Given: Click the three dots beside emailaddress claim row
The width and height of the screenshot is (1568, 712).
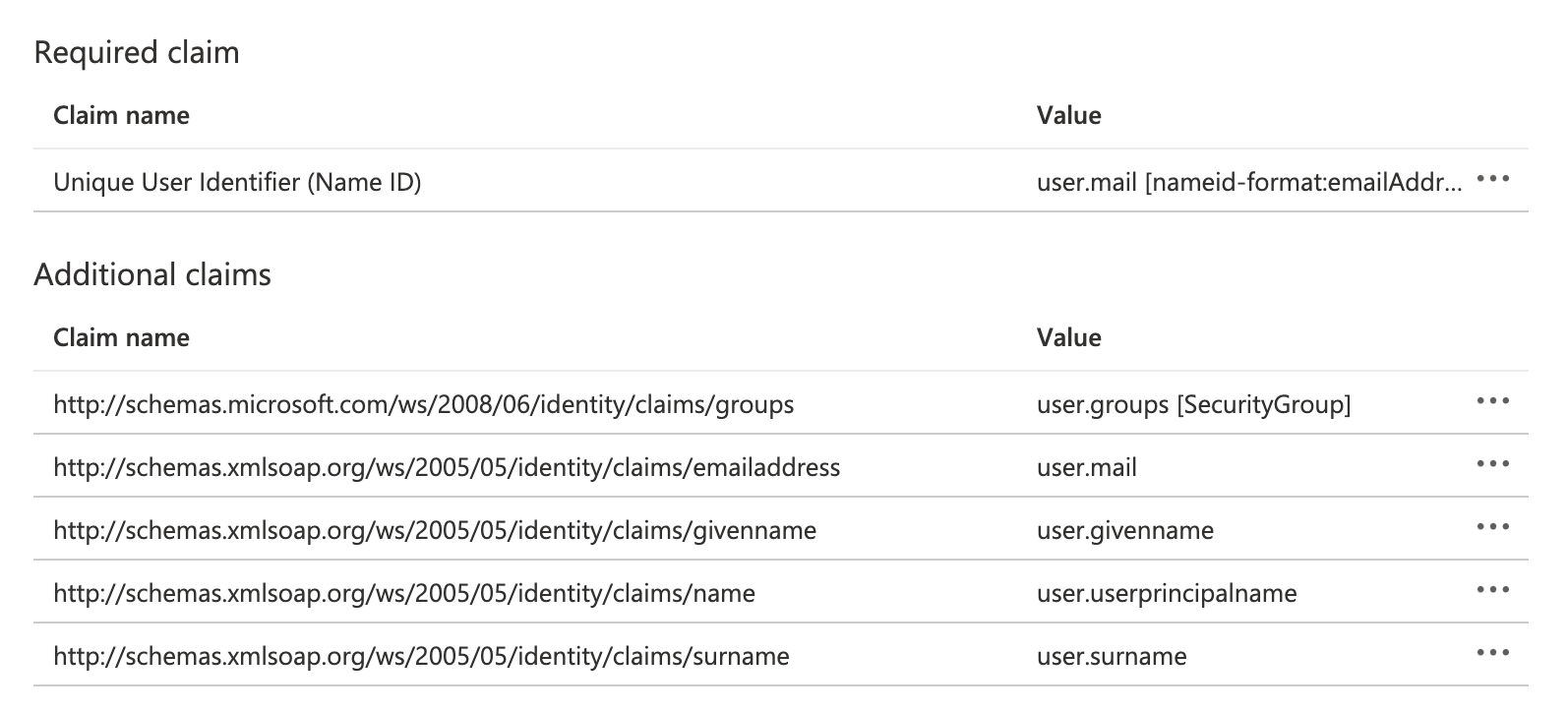Looking at the screenshot, I should (1492, 464).
